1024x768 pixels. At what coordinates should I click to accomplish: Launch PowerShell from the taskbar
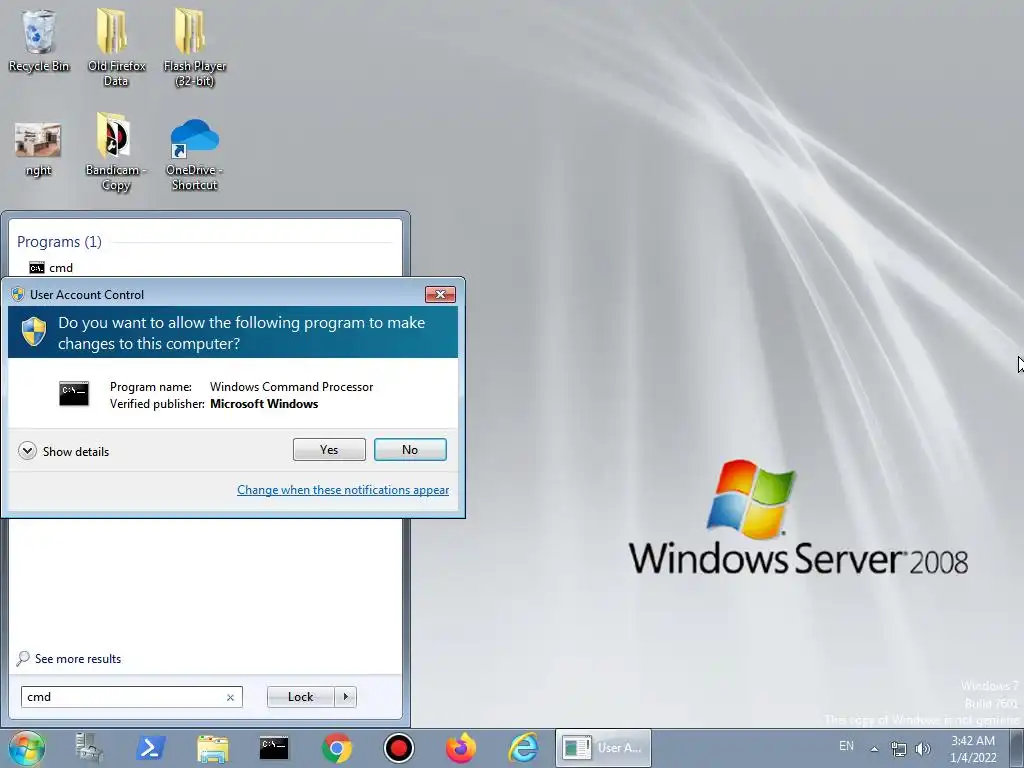(150, 748)
